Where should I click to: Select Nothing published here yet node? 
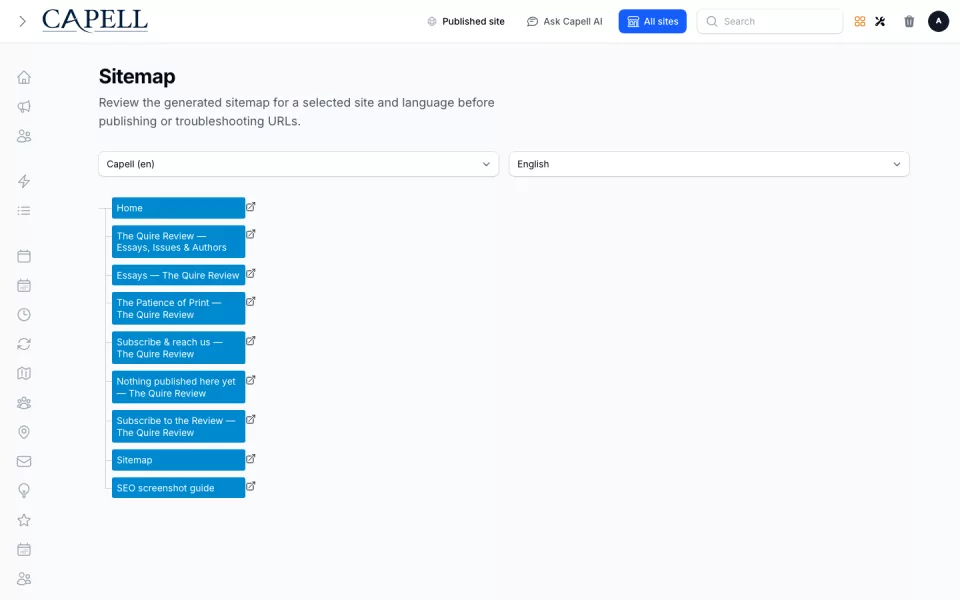tap(178, 388)
